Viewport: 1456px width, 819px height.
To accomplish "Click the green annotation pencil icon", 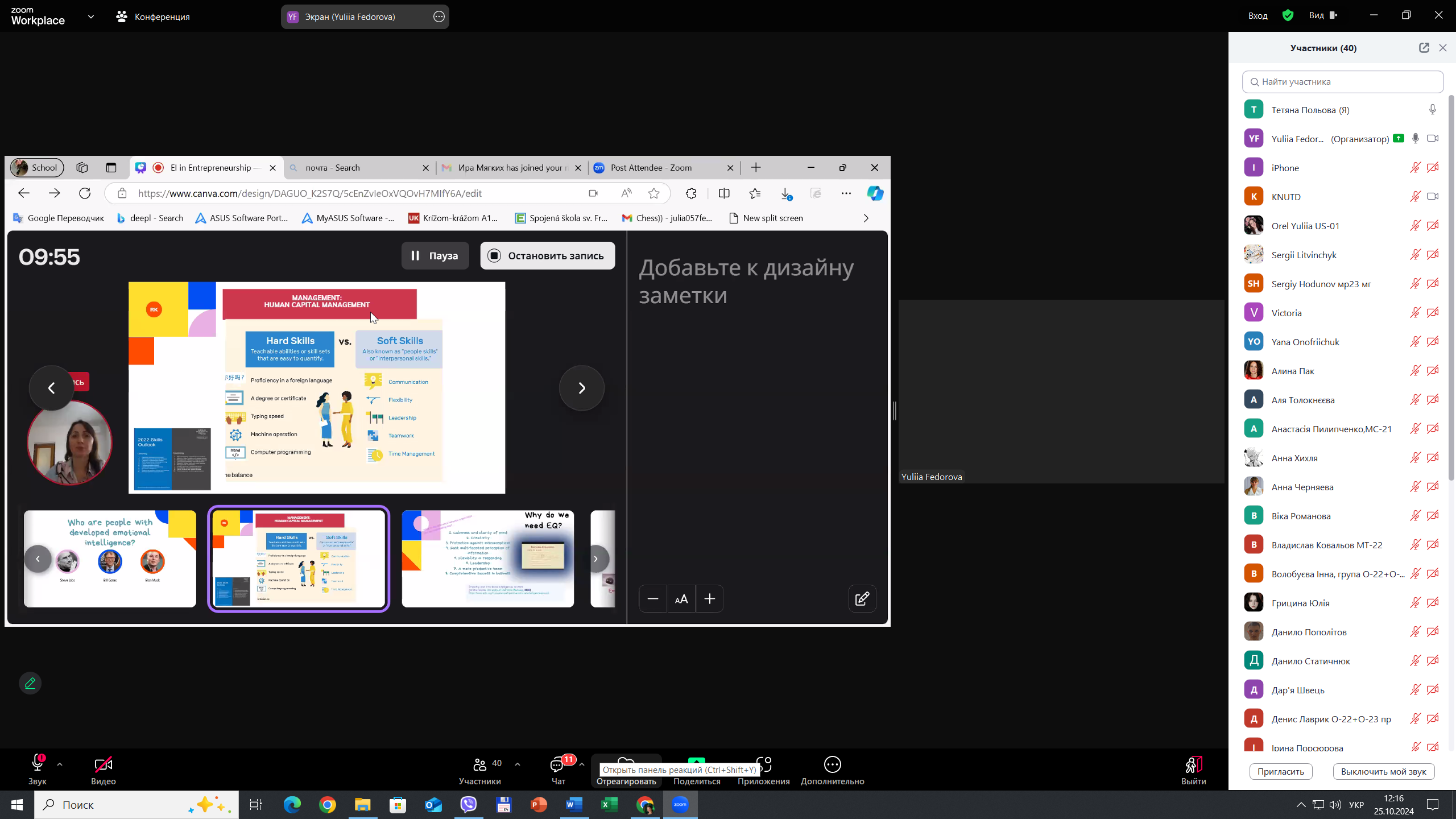I will [30, 683].
